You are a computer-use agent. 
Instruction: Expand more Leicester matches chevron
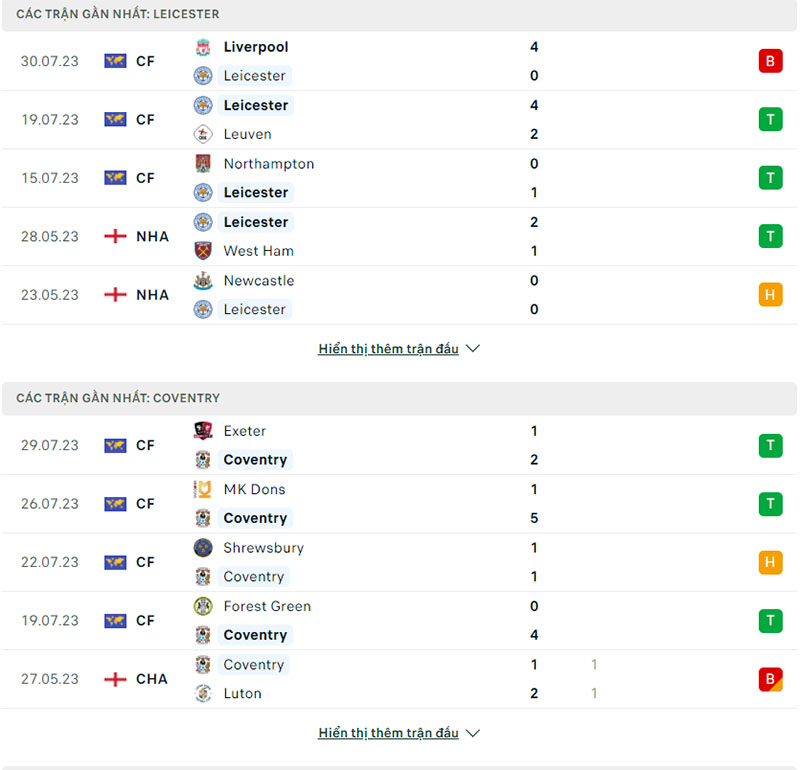(x=473, y=349)
